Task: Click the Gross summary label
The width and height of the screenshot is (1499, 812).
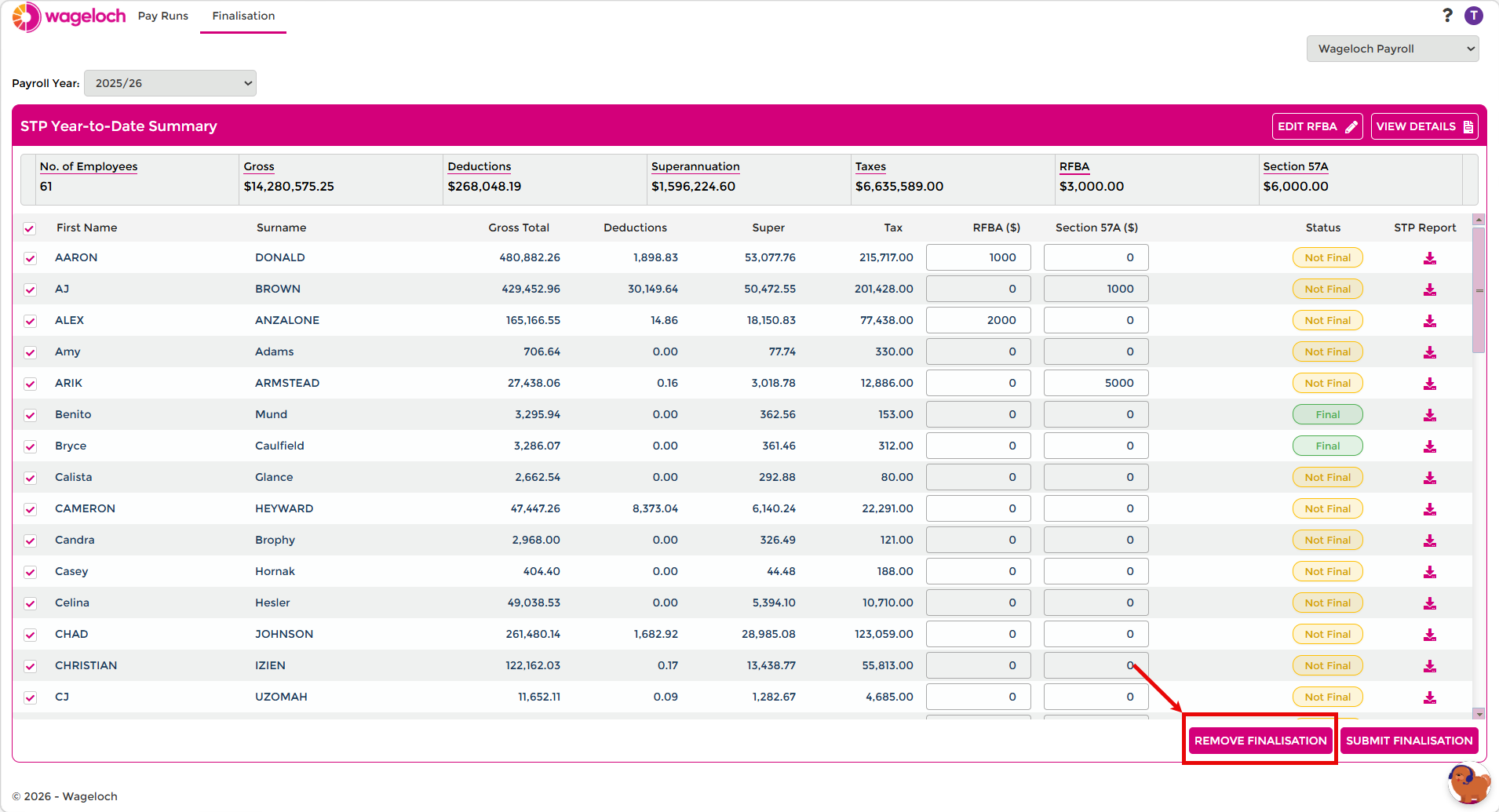Action: tap(259, 166)
